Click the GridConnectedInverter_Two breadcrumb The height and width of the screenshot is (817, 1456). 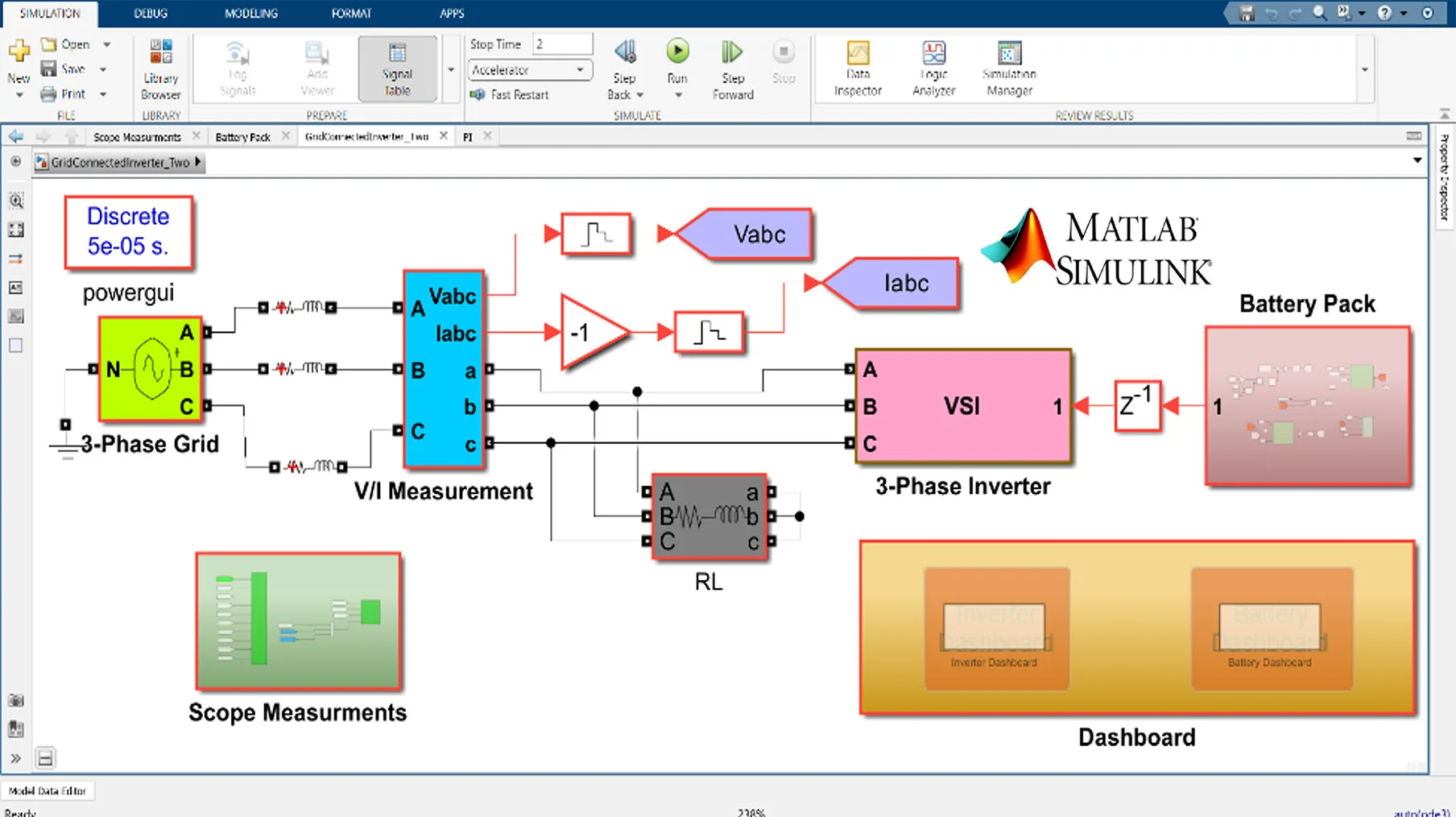[120, 163]
